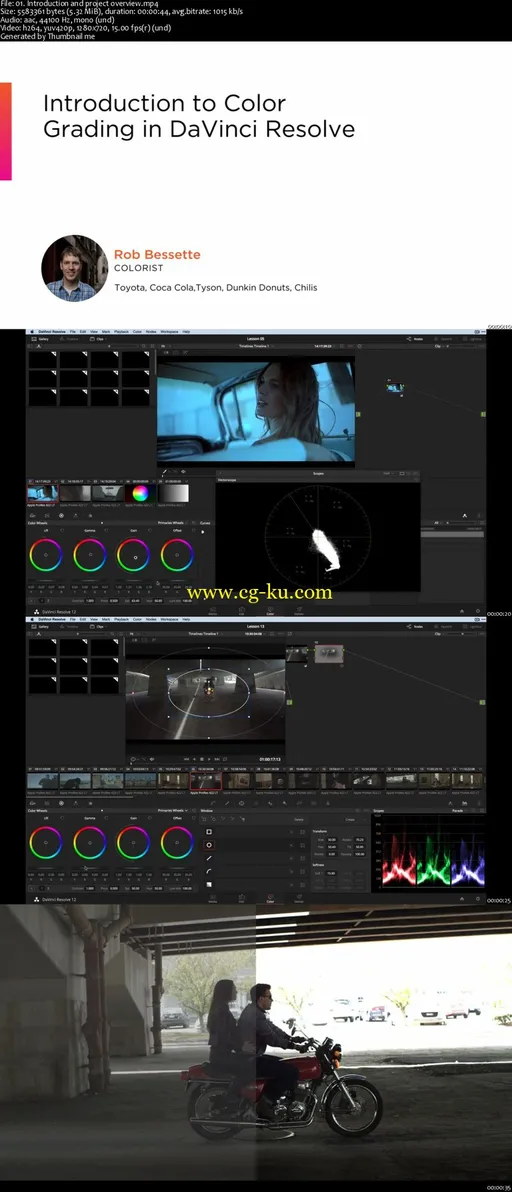Switch to Color page, Lesson 13 screenshot
This screenshot has width=512, height=1192.
click(x=270, y=898)
